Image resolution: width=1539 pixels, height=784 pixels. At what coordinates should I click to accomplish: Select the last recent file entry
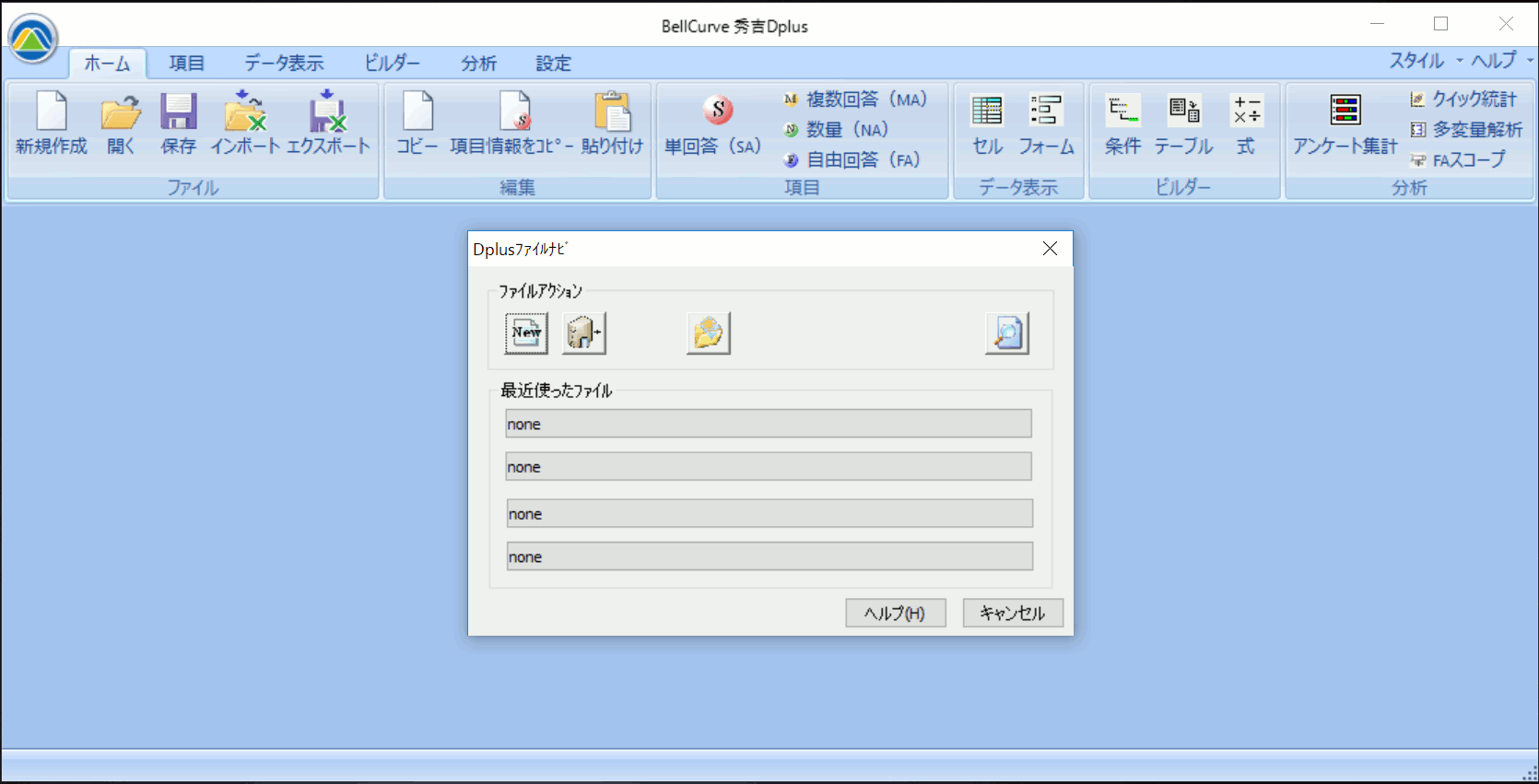pyautogui.click(x=769, y=556)
